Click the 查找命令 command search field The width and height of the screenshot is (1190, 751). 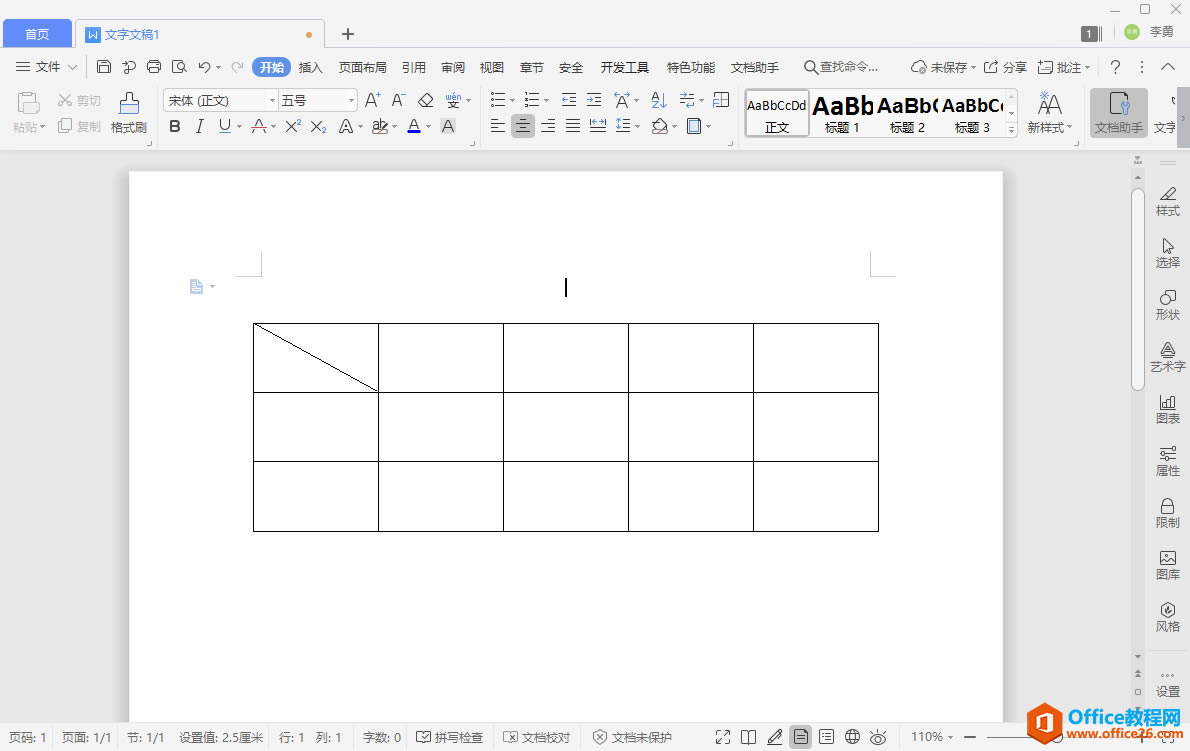point(841,68)
